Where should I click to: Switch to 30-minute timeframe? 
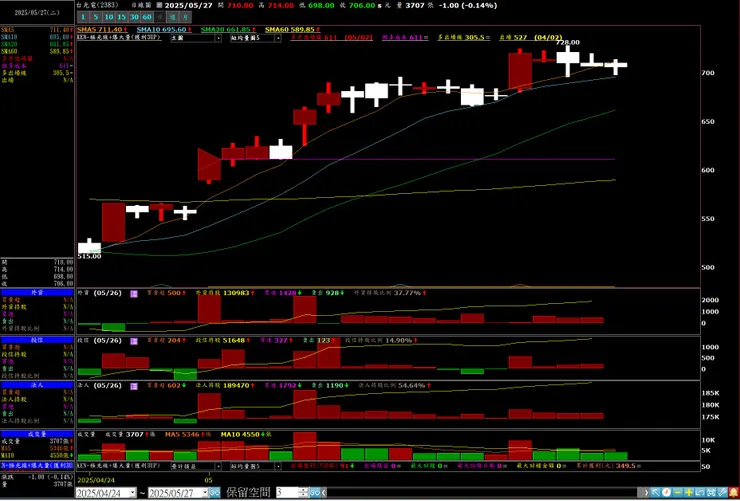(x=135, y=17)
